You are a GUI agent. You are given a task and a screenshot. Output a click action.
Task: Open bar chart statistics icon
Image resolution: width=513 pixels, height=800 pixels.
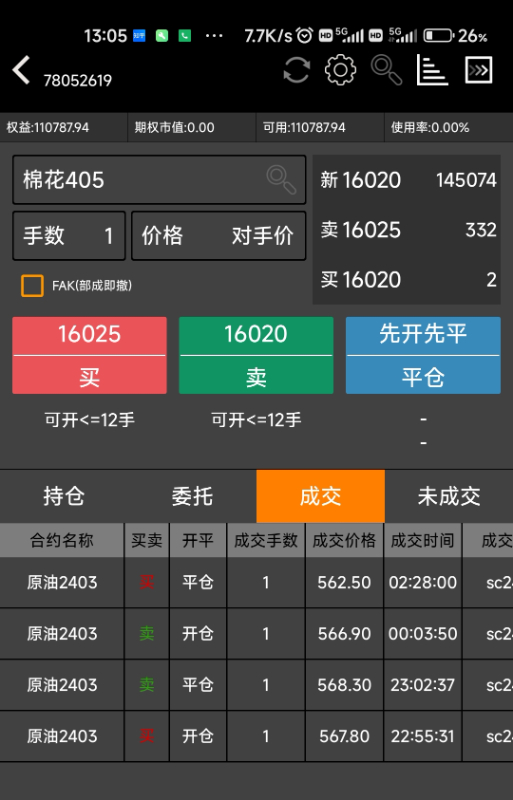click(x=432, y=70)
